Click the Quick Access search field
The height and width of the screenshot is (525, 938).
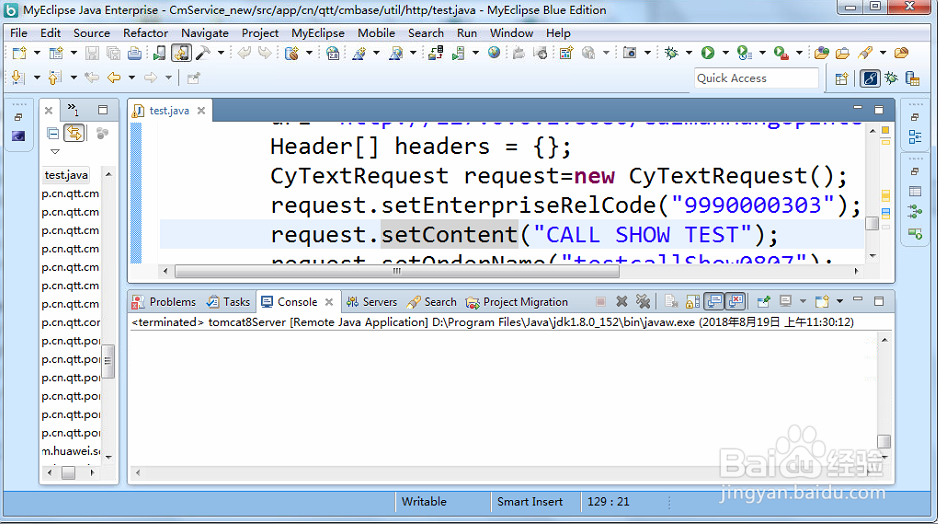tap(756, 78)
